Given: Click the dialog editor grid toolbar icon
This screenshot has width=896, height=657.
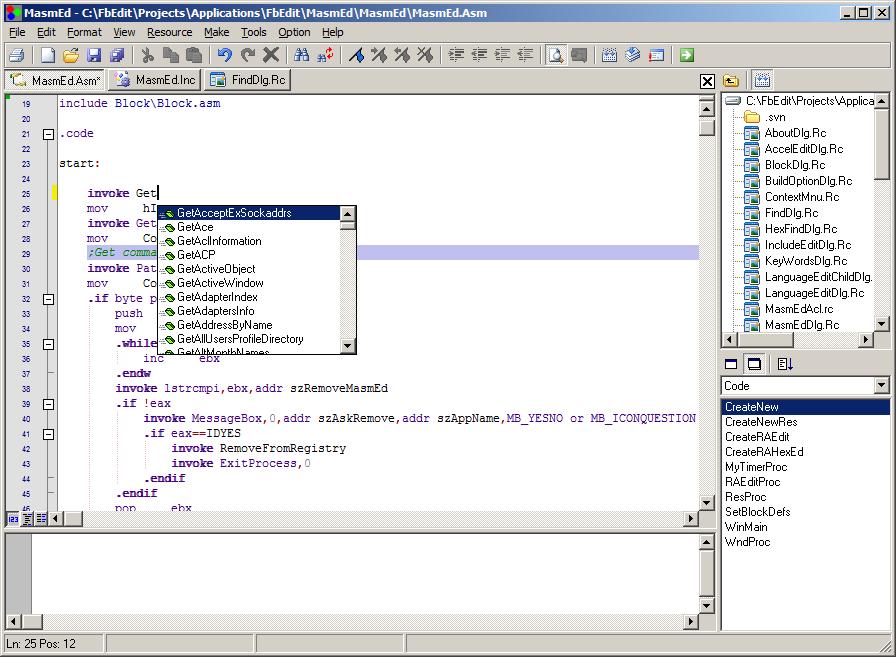Looking at the screenshot, I should pos(609,55).
